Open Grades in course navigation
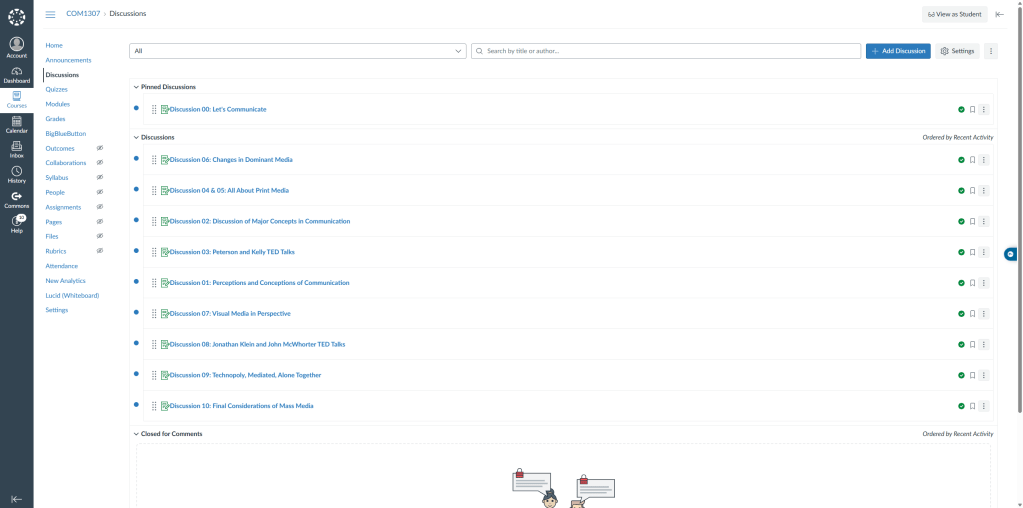 tap(55, 119)
